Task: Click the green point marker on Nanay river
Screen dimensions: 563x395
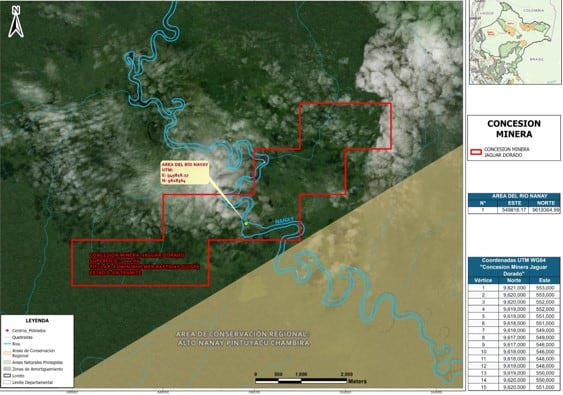Action: [246, 223]
